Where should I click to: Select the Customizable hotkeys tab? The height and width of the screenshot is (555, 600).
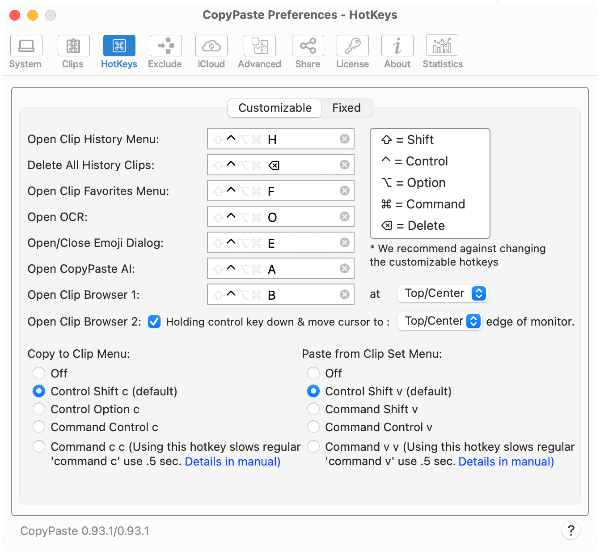(275, 108)
